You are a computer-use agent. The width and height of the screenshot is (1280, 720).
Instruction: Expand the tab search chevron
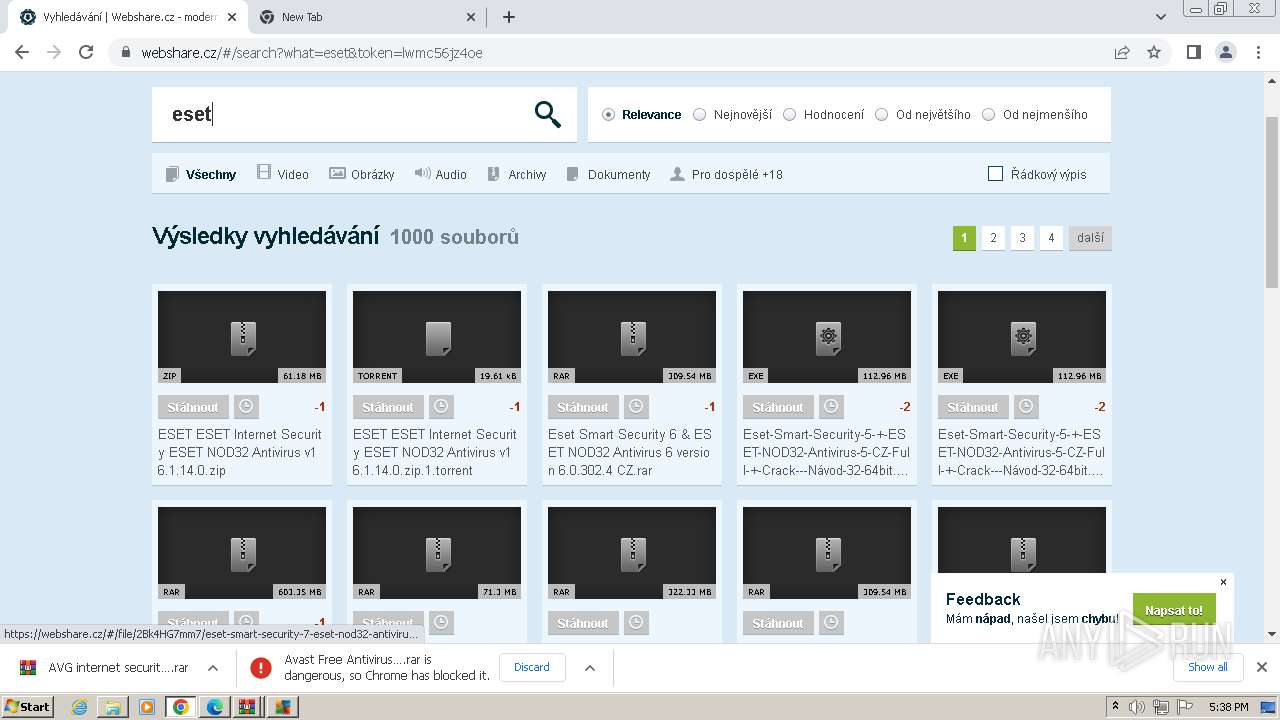[1161, 17]
